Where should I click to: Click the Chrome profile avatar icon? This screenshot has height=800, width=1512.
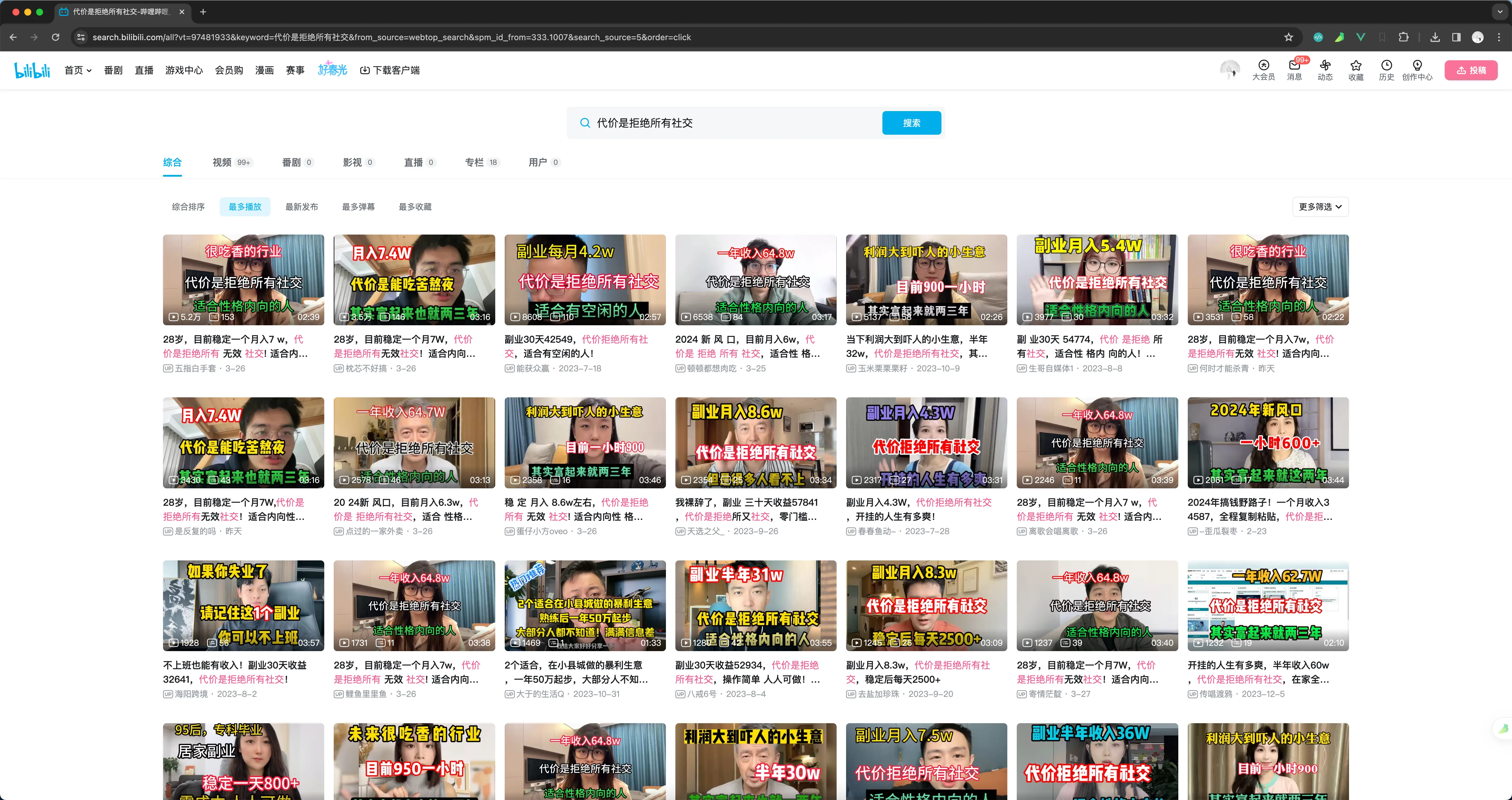click(1477, 37)
